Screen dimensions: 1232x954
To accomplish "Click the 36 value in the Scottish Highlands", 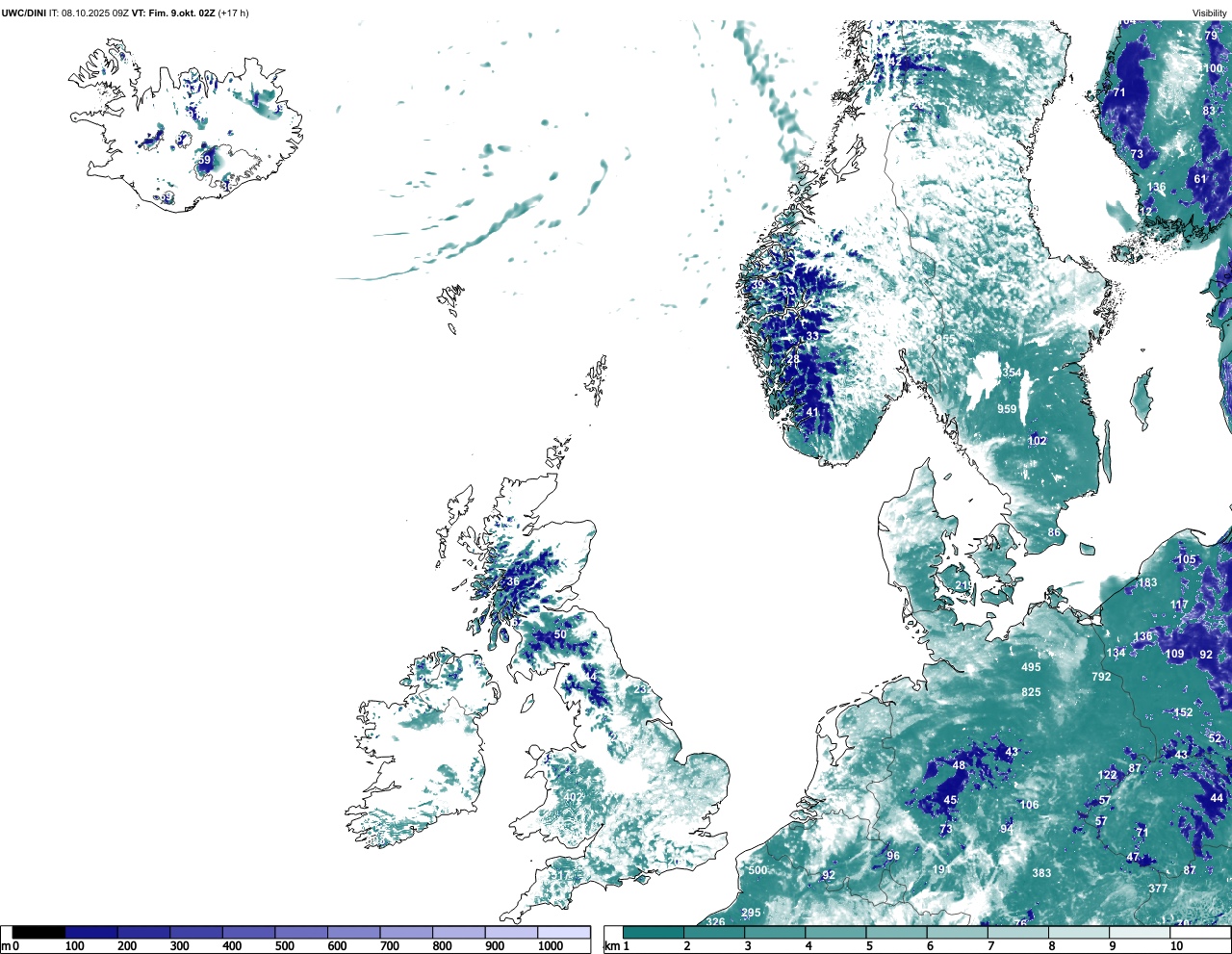I will tap(513, 581).
